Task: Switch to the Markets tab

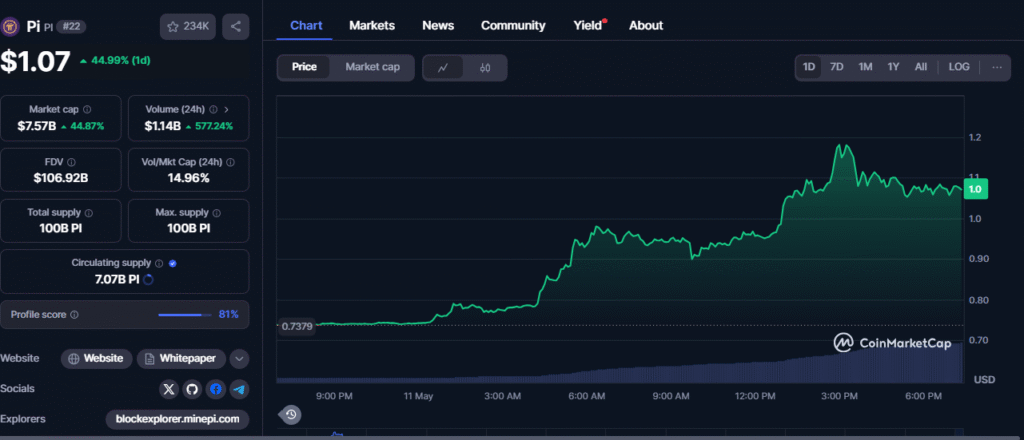Action: (x=372, y=25)
